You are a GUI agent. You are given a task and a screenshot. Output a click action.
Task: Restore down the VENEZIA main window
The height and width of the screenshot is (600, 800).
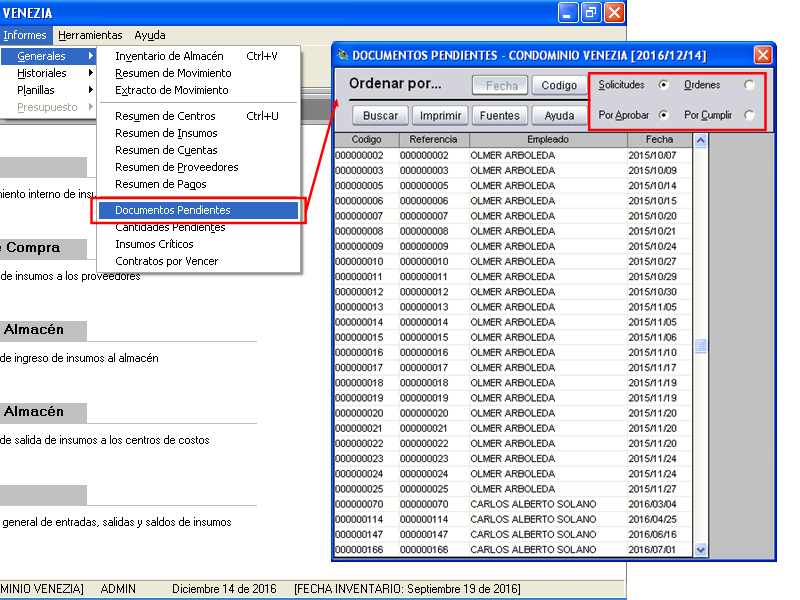(x=591, y=12)
